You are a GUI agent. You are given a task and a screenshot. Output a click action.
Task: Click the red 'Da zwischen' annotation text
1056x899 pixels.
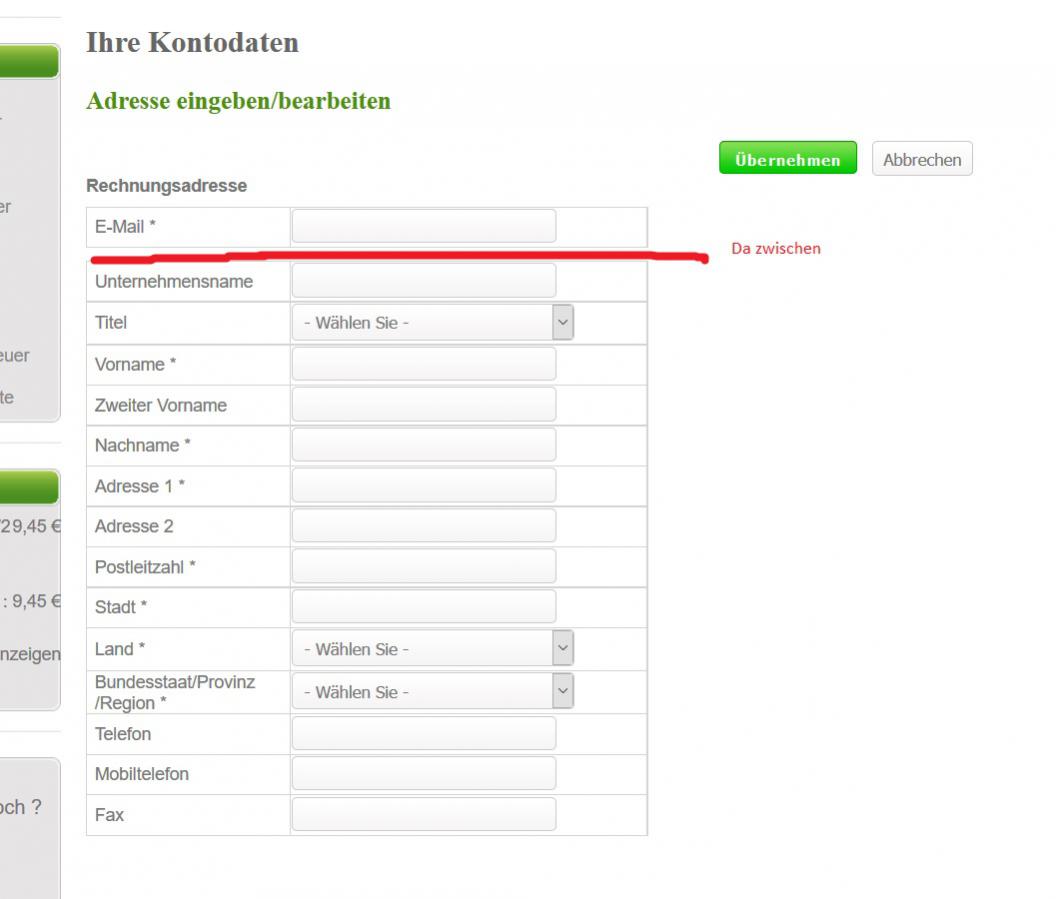[776, 249]
